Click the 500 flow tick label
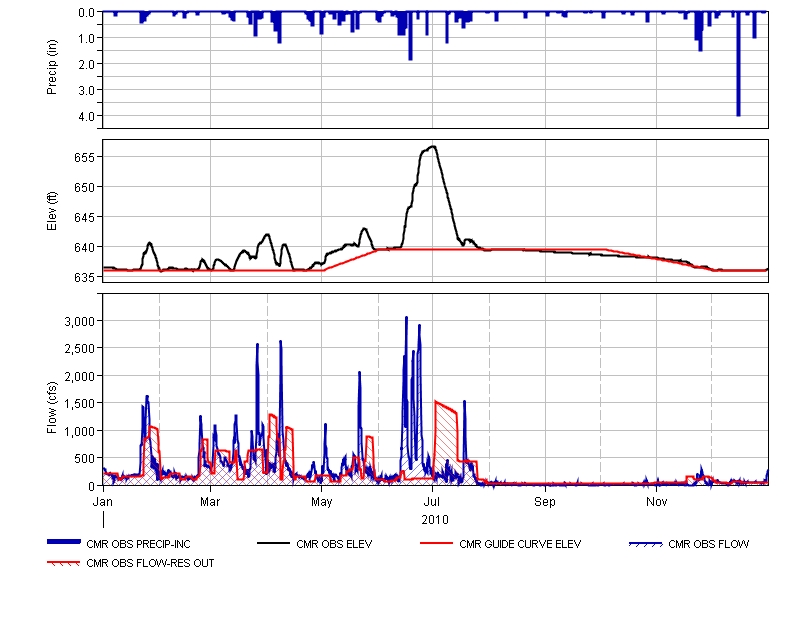Viewport: 800px width, 627px height. [85, 459]
